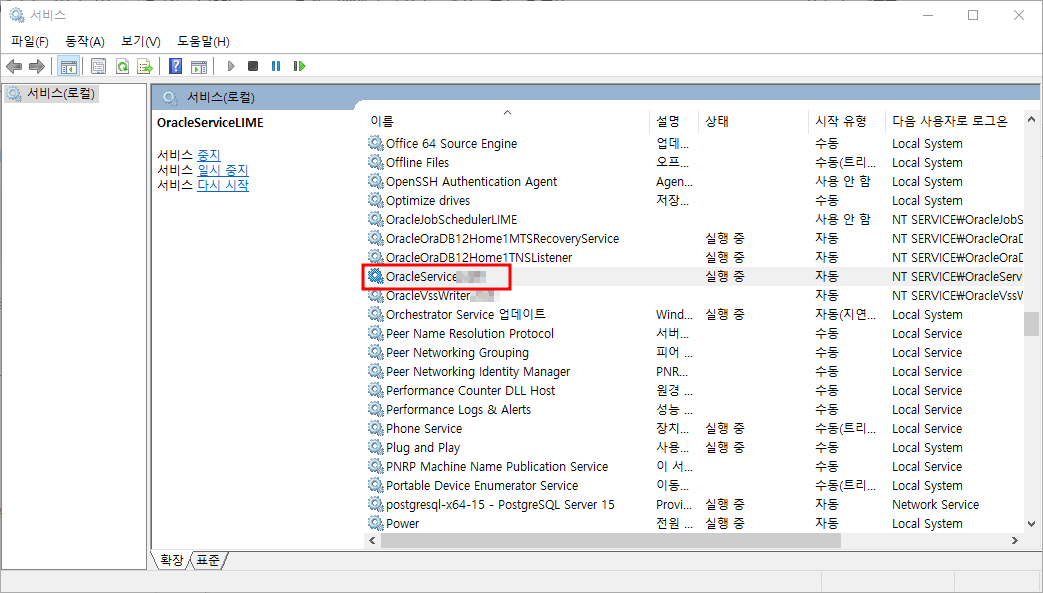Open the 도움말(H) menu
Image resolution: width=1043 pixels, height=593 pixels.
click(204, 41)
